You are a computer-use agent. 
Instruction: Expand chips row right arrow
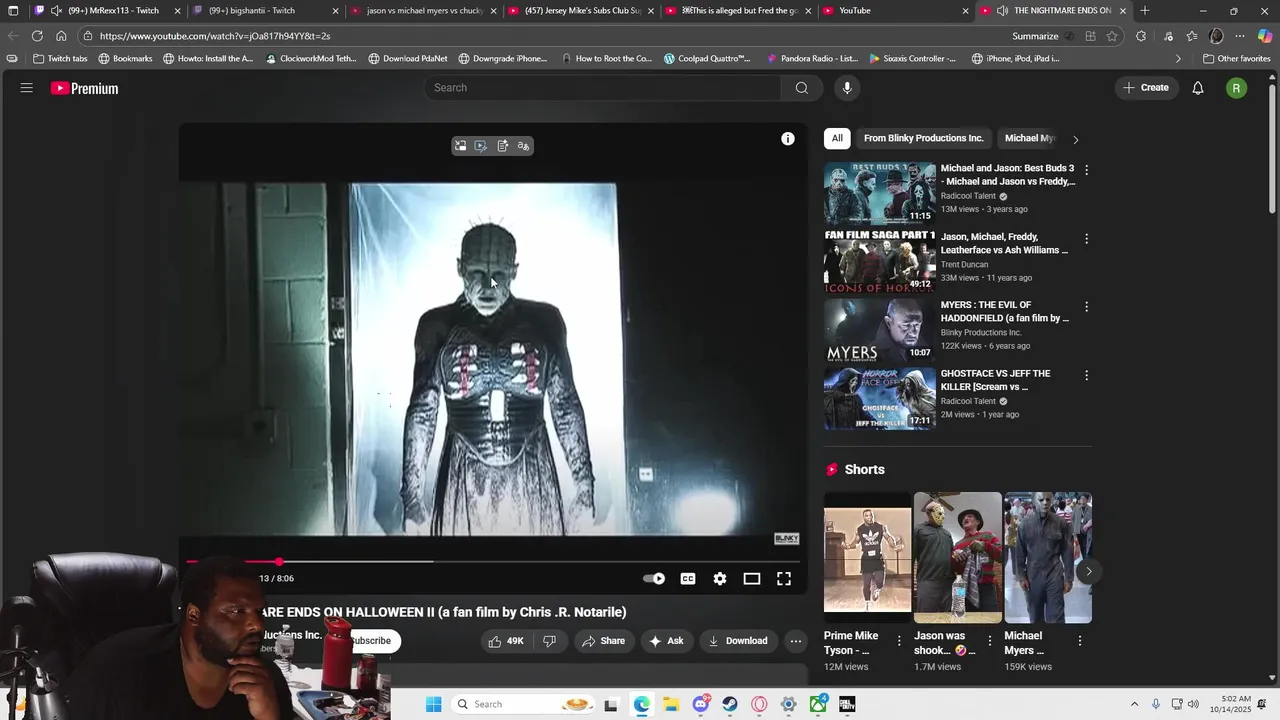1075,140
